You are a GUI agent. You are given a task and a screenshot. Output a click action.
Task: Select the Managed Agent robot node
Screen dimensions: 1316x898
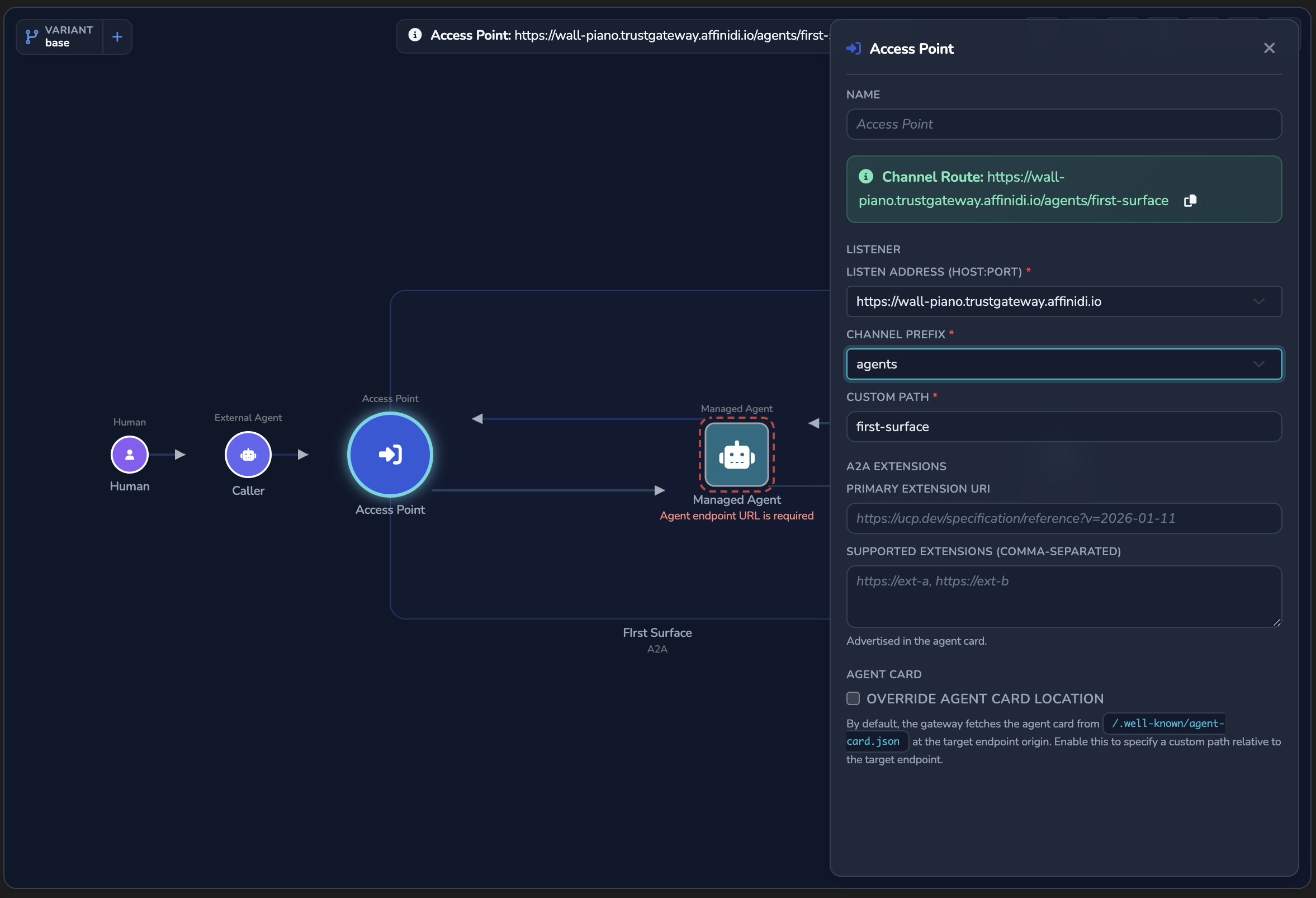click(x=737, y=454)
